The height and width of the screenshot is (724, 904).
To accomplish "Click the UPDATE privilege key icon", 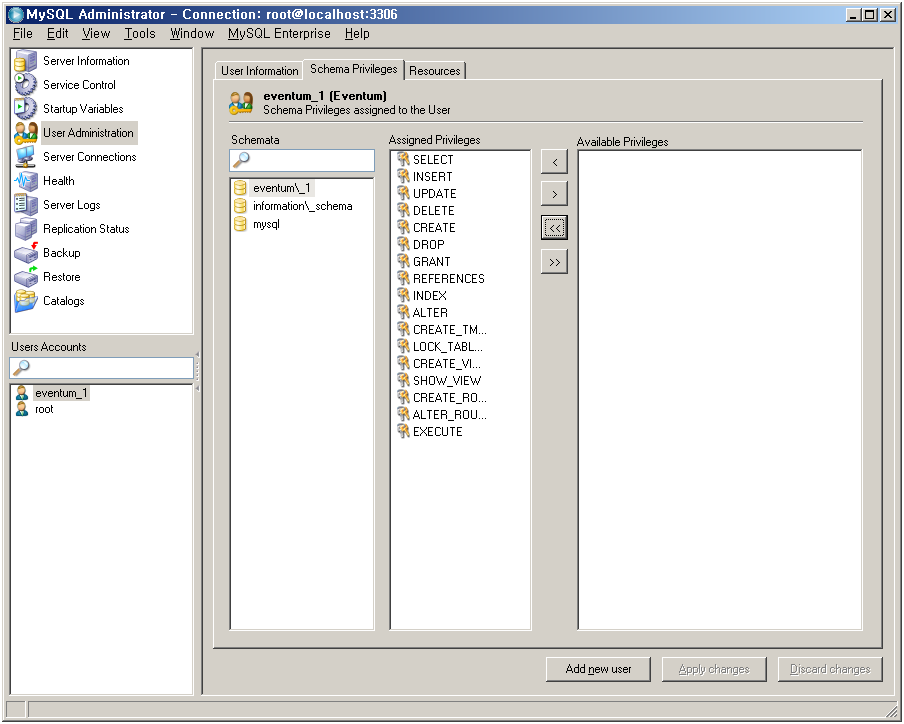I will (x=404, y=193).
